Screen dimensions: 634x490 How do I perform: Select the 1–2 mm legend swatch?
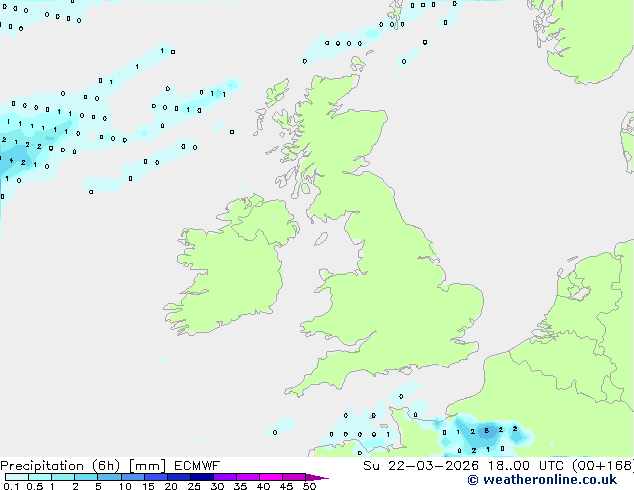click(x=63, y=477)
